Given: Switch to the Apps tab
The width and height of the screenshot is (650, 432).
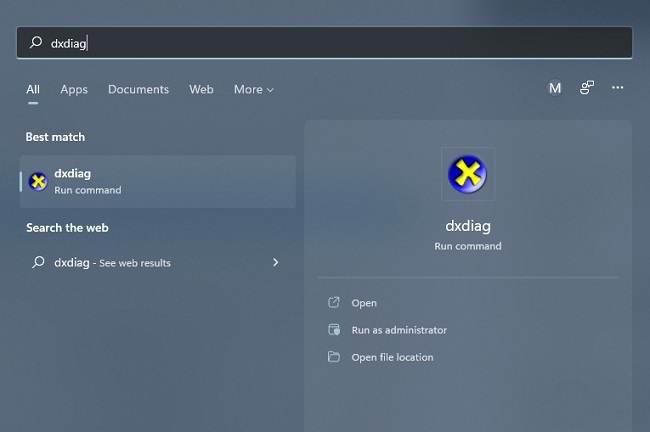Looking at the screenshot, I should [x=74, y=89].
